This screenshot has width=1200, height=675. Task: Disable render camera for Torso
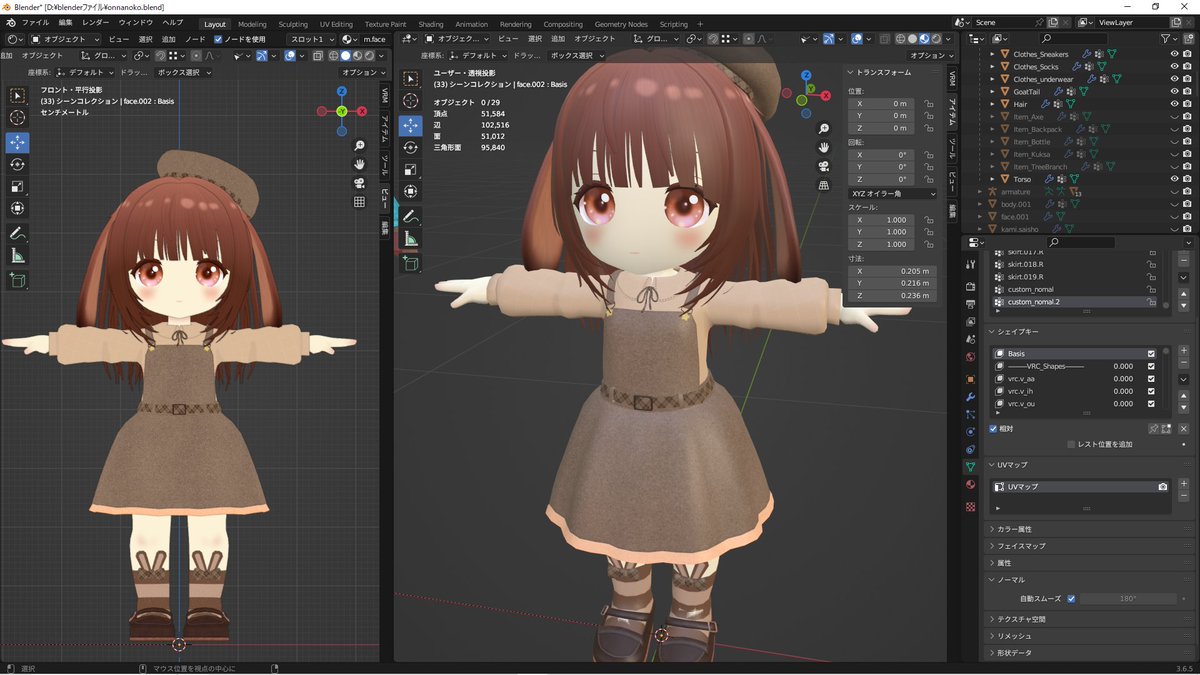point(1189,179)
